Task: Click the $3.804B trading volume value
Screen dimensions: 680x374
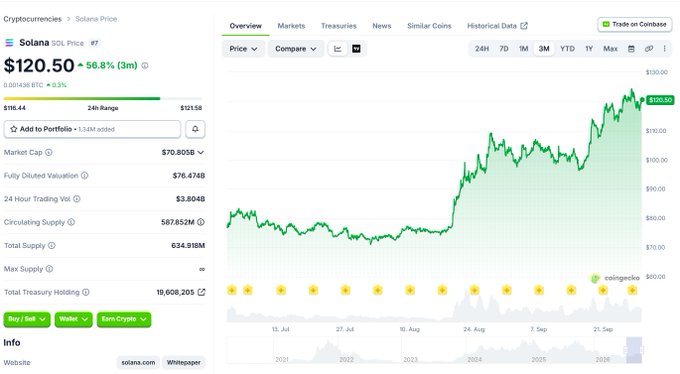Action: (x=190, y=199)
